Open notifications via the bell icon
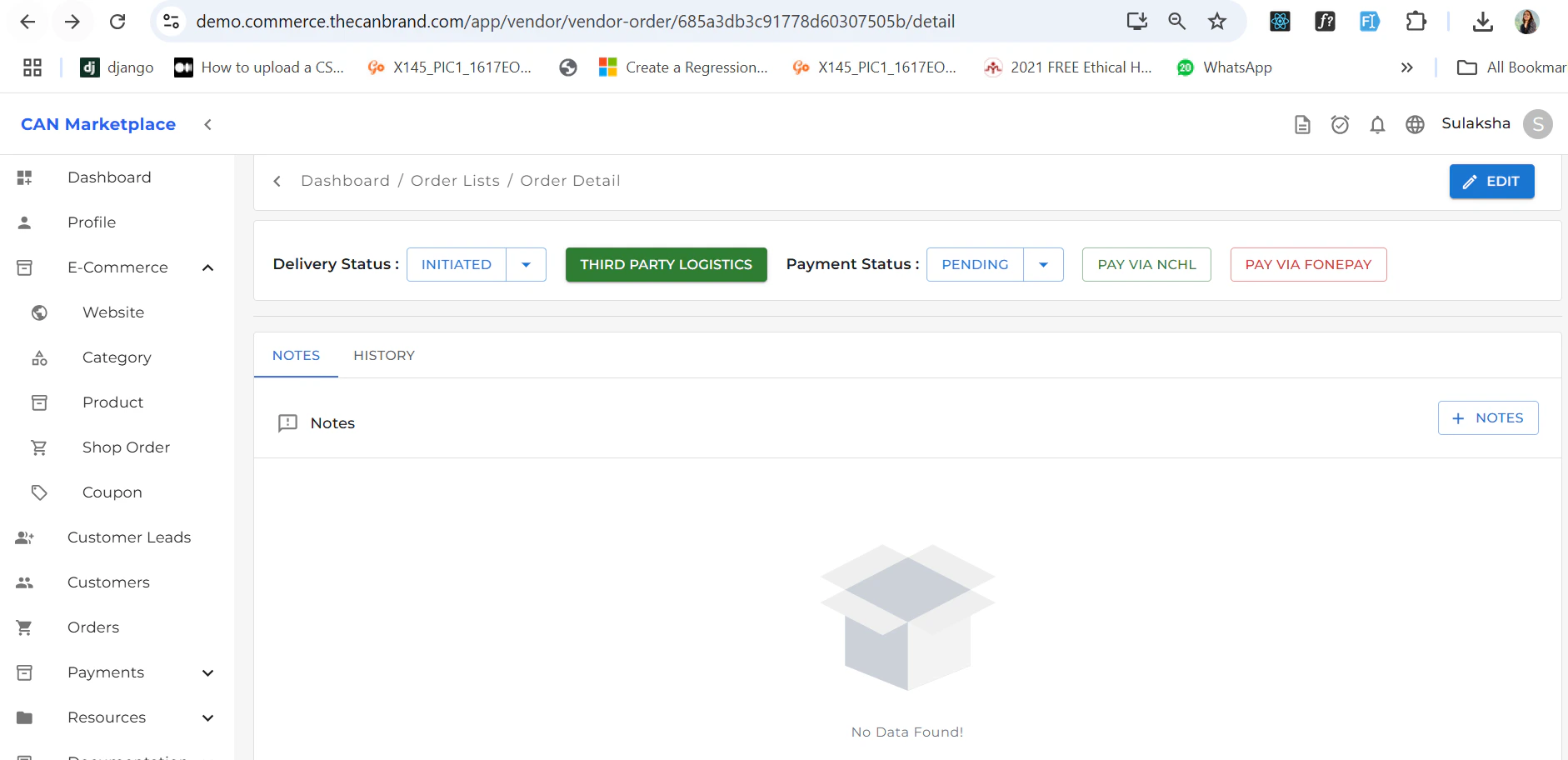The width and height of the screenshot is (1568, 760). tap(1376, 124)
